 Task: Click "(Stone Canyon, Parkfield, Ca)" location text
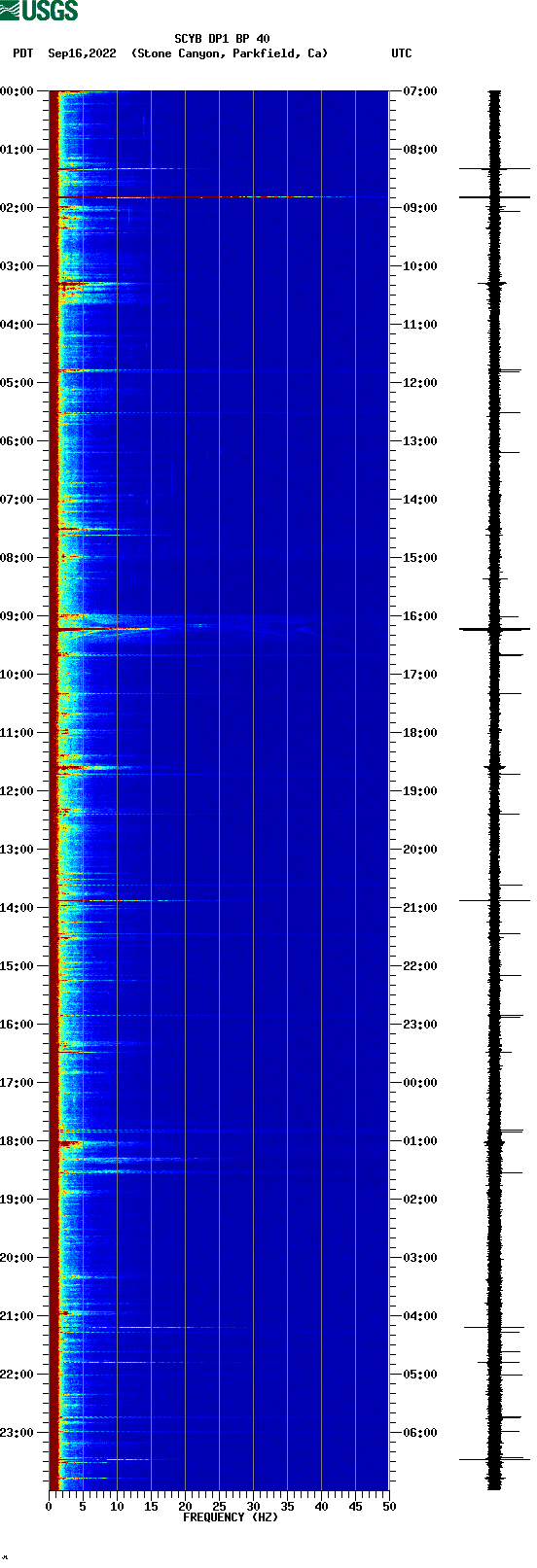click(230, 53)
